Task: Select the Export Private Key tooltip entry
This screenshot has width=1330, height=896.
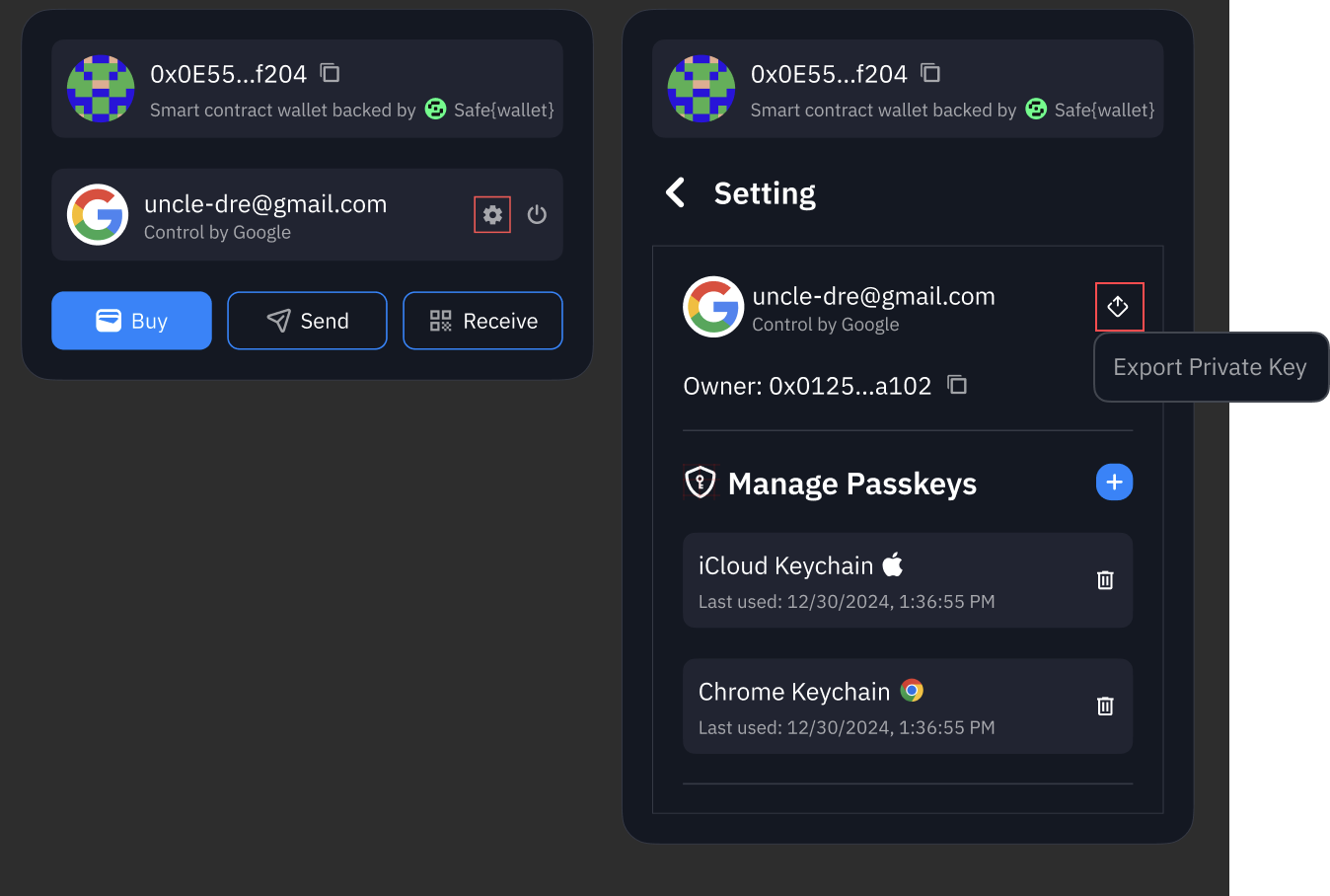Action: tap(1210, 366)
